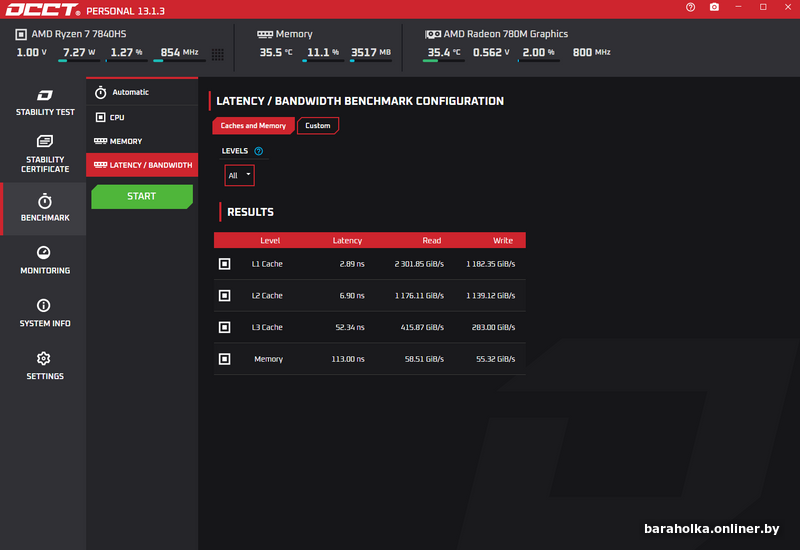Take a screenshot with the camera icon
This screenshot has height=550, width=800.
[714, 7]
